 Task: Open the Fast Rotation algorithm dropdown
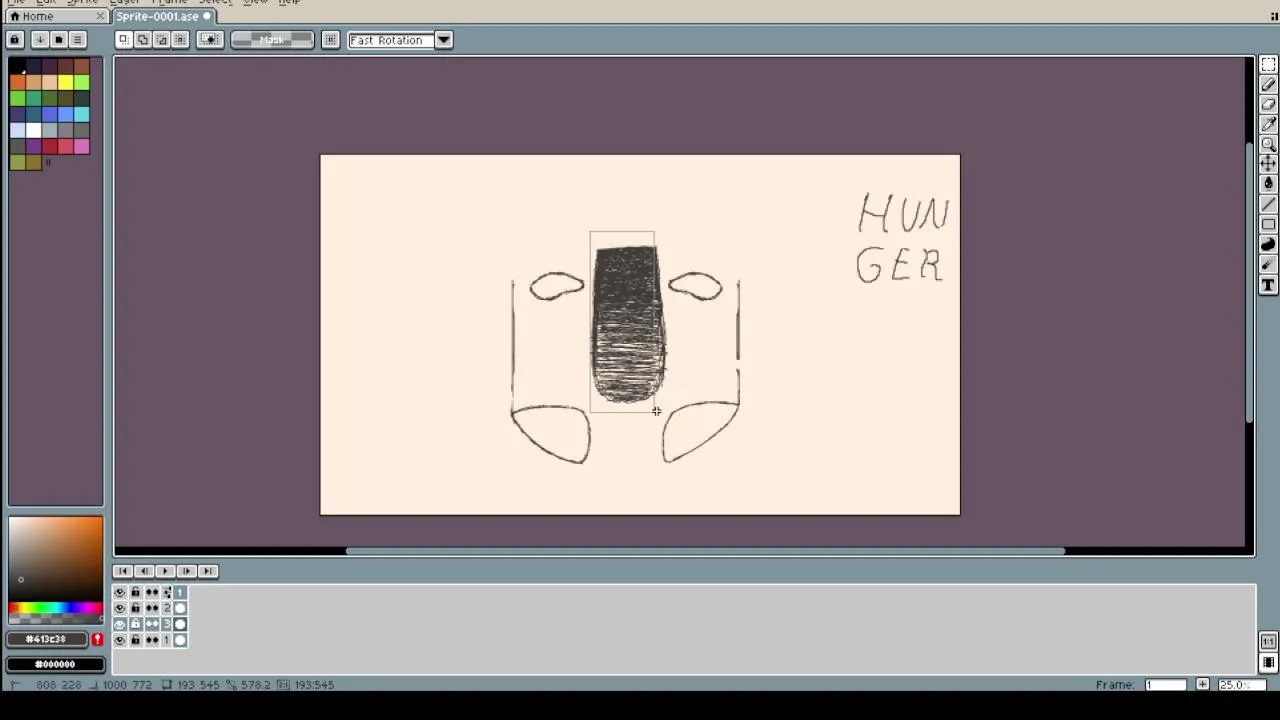[x=444, y=40]
